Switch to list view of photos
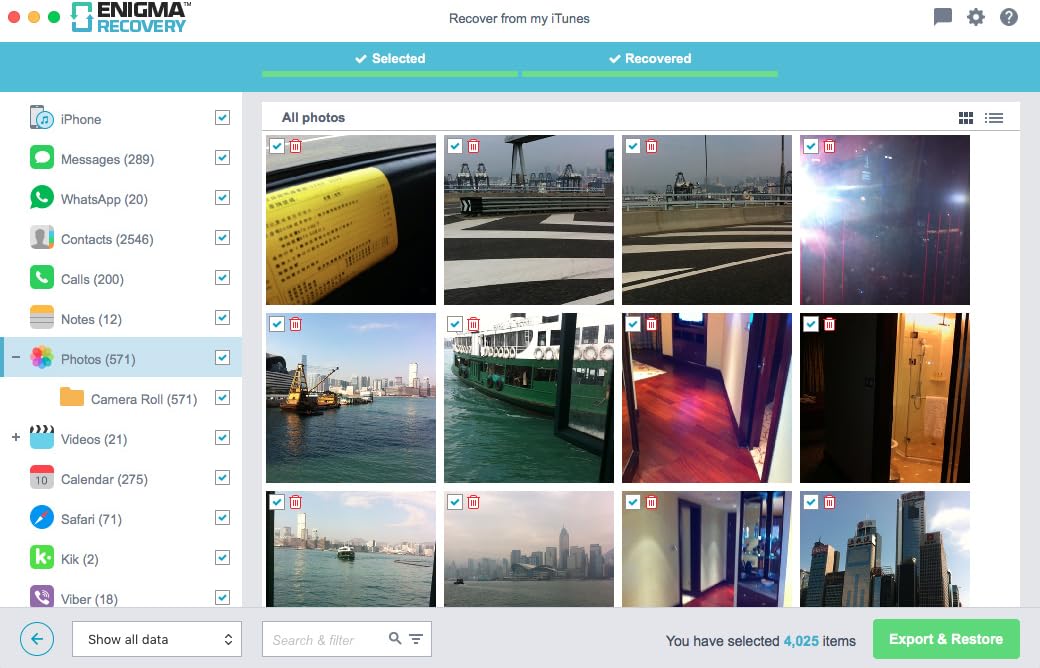The width and height of the screenshot is (1040, 668). point(994,118)
